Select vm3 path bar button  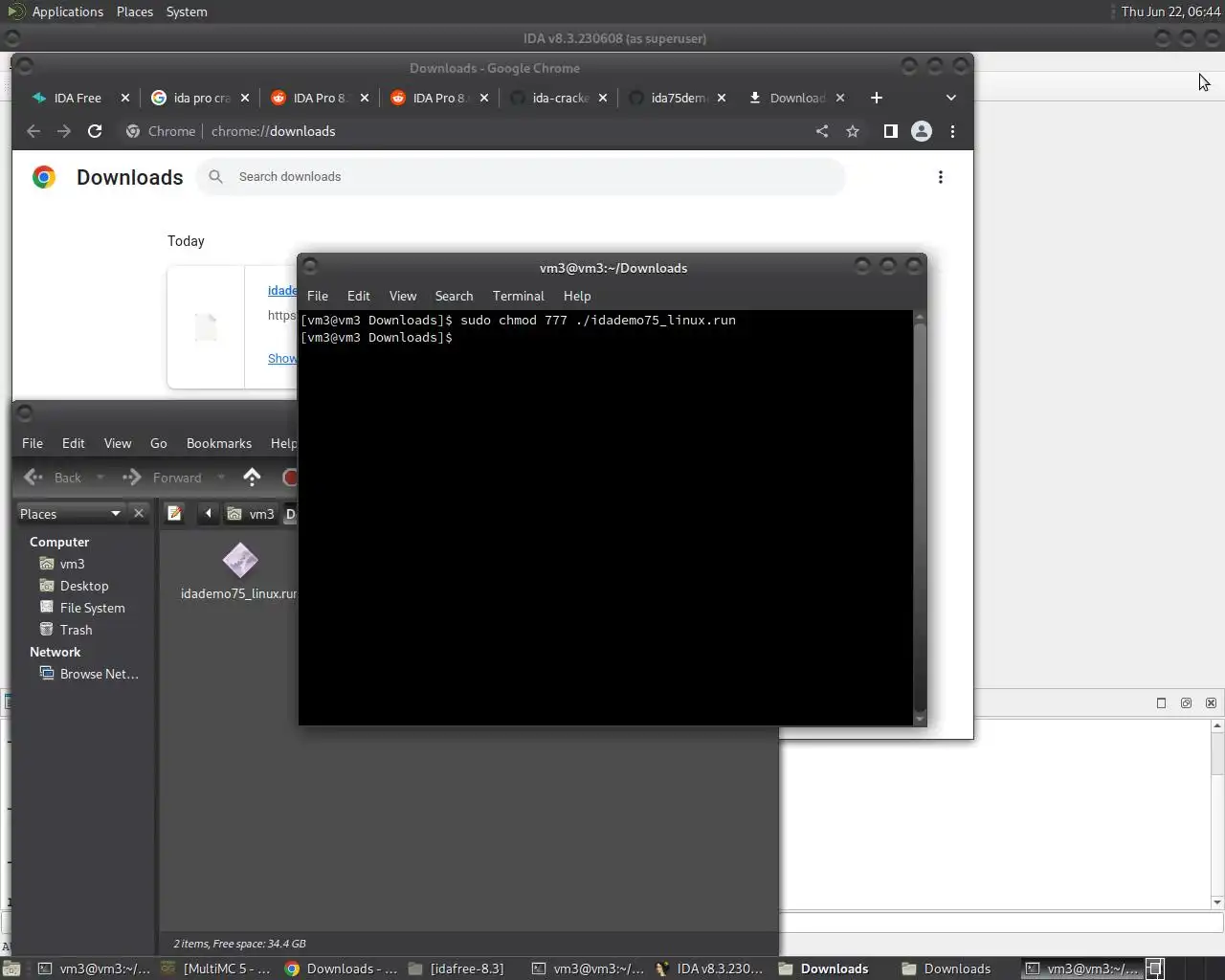coord(251,514)
